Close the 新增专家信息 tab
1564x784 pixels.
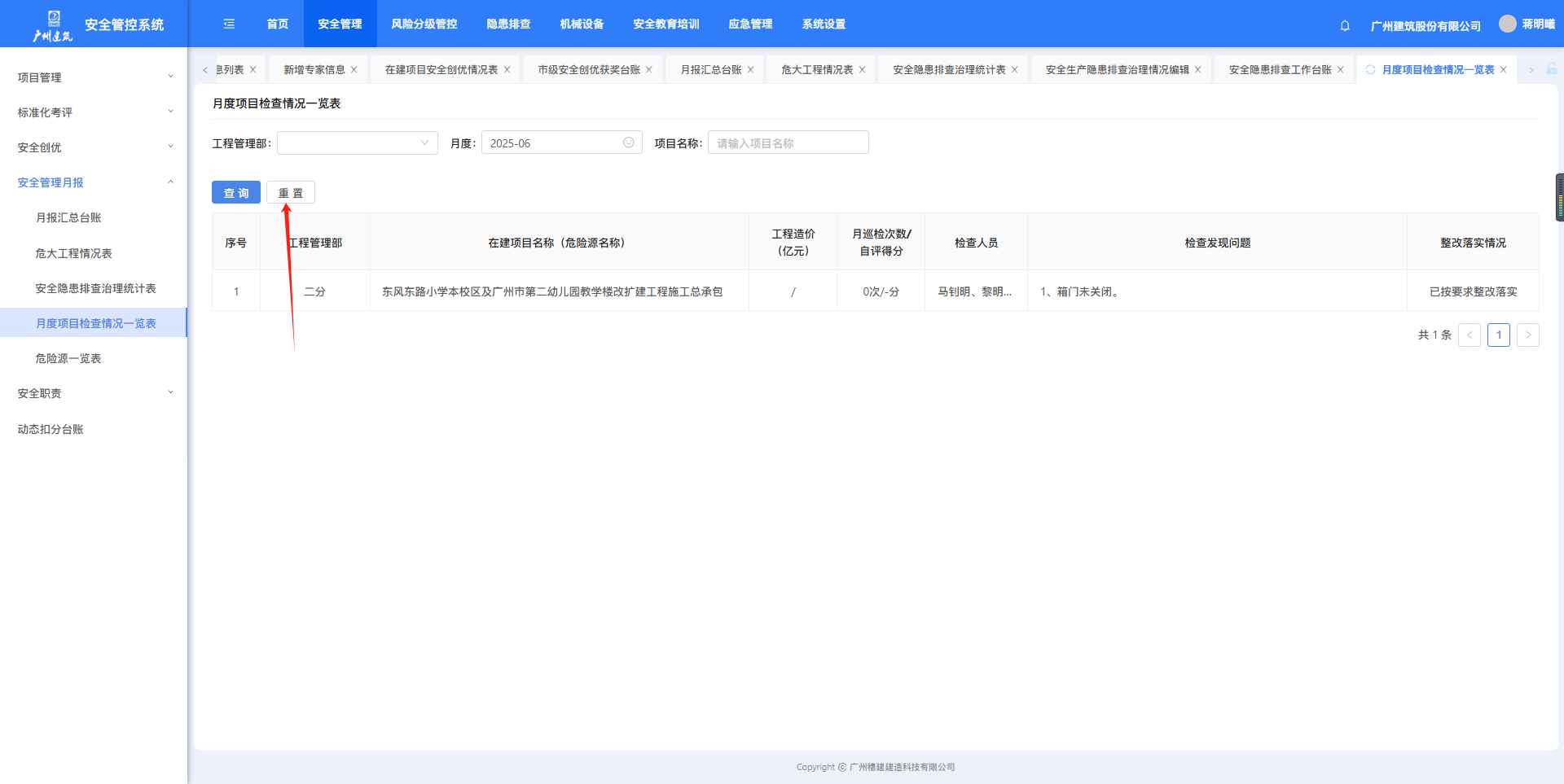click(x=354, y=70)
